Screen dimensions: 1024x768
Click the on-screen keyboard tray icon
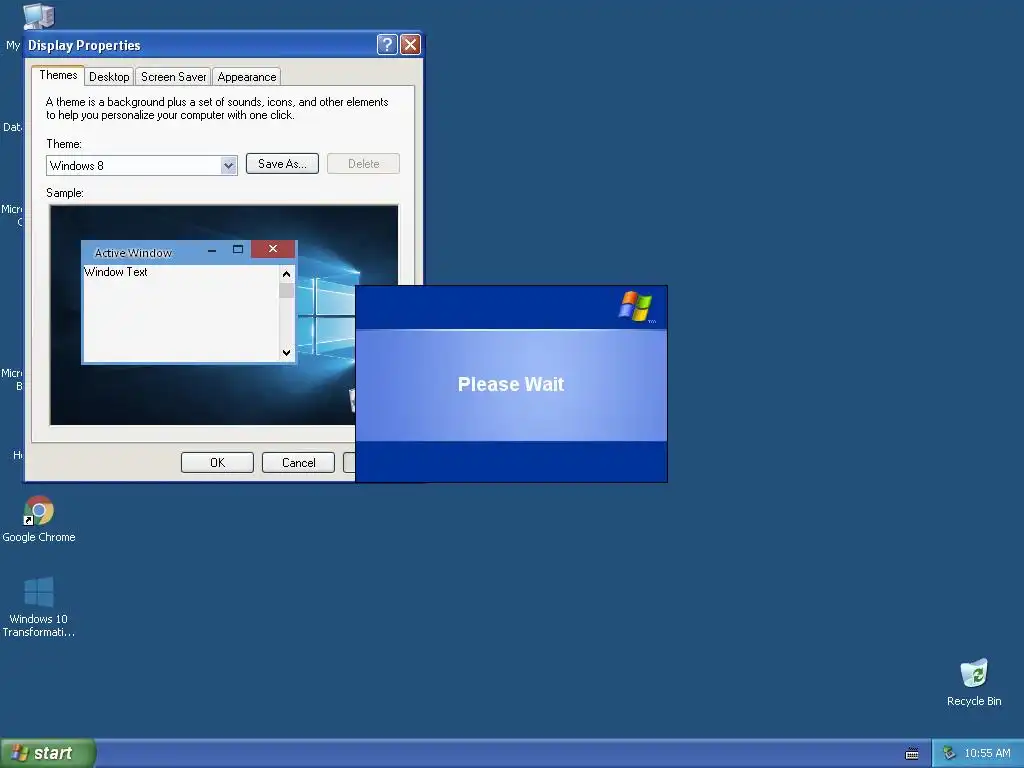(912, 754)
